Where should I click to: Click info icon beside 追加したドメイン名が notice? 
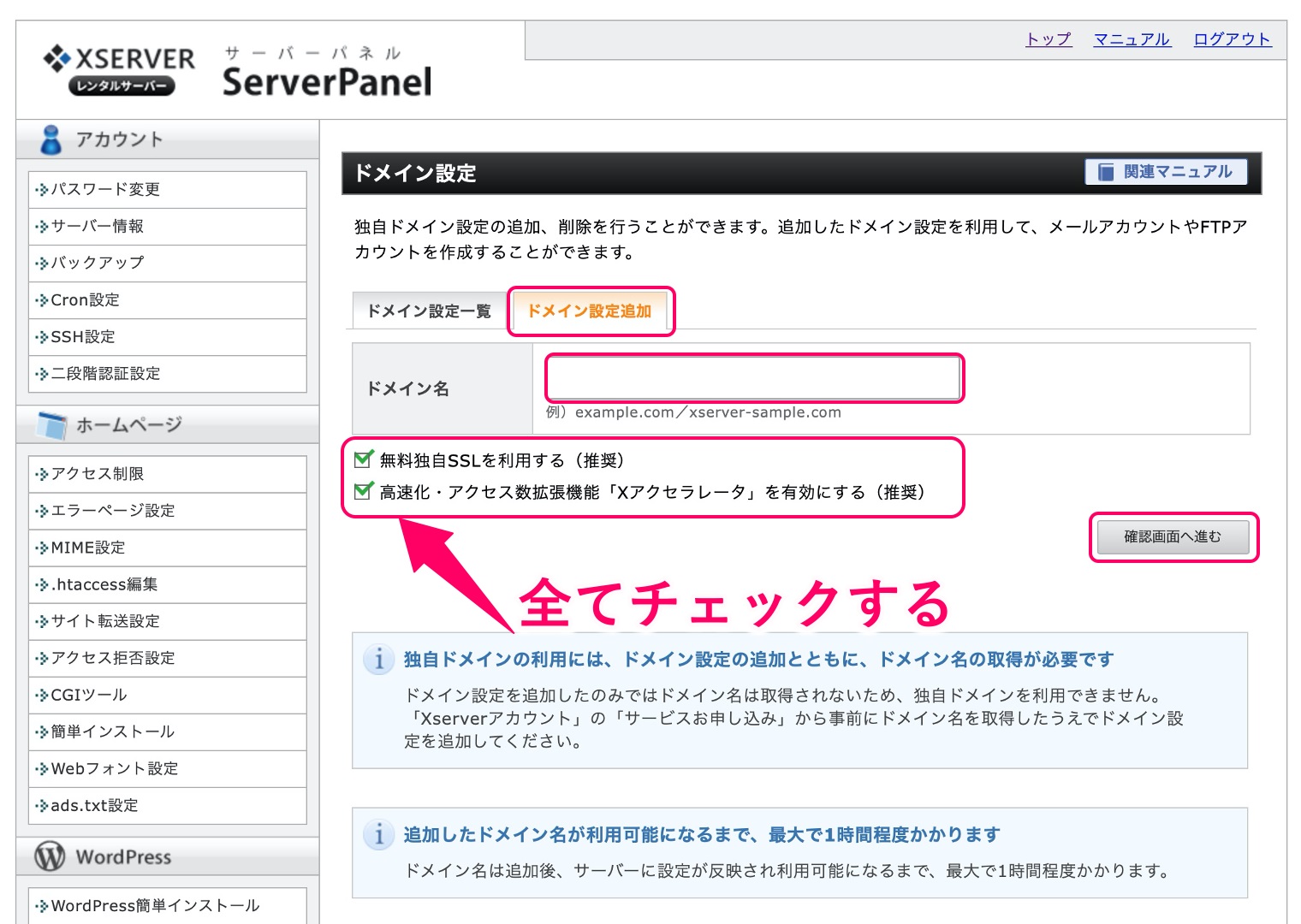[379, 834]
